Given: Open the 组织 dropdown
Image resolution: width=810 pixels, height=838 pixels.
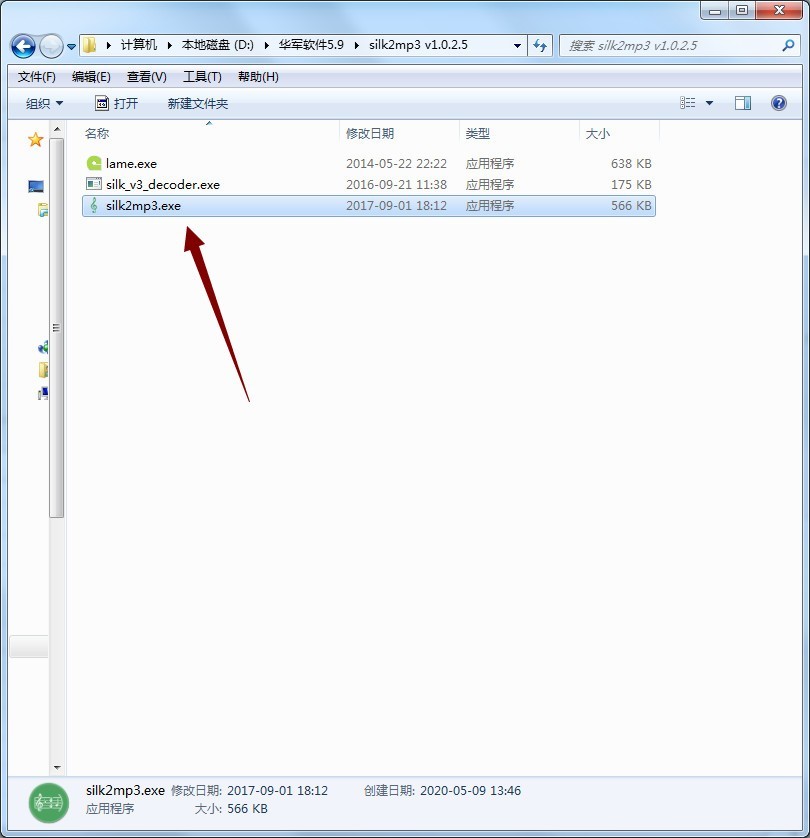Looking at the screenshot, I should (x=44, y=103).
